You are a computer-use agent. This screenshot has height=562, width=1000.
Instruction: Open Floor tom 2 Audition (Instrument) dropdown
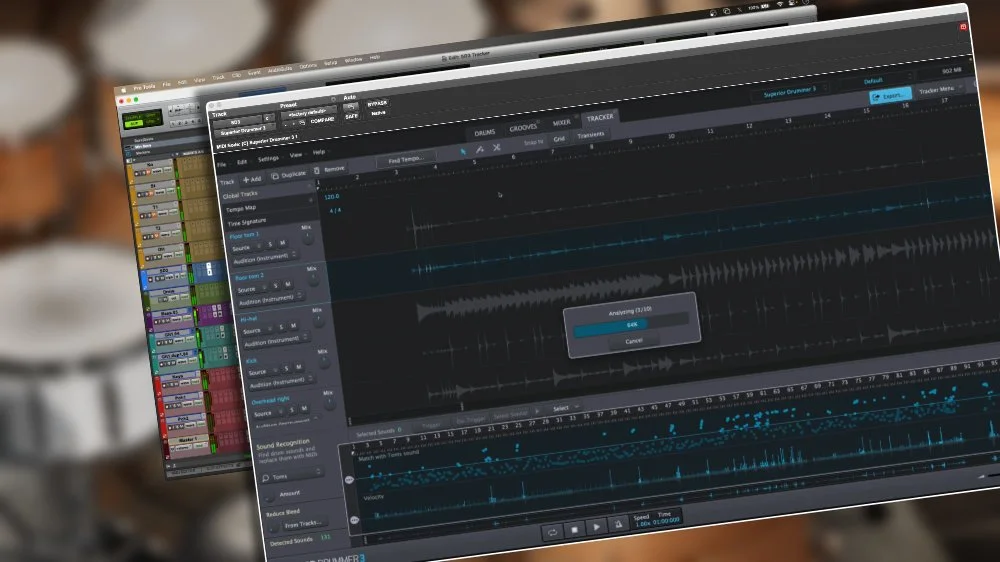(x=270, y=300)
